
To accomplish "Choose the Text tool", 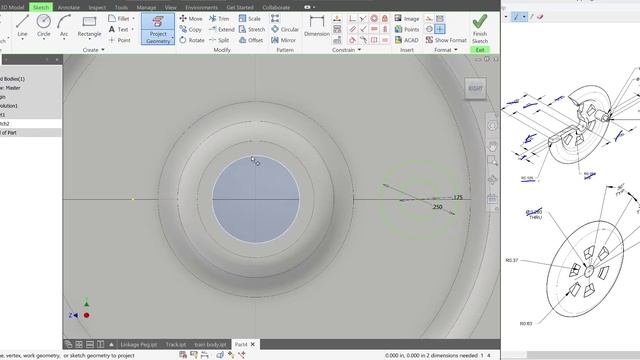I will [119, 29].
